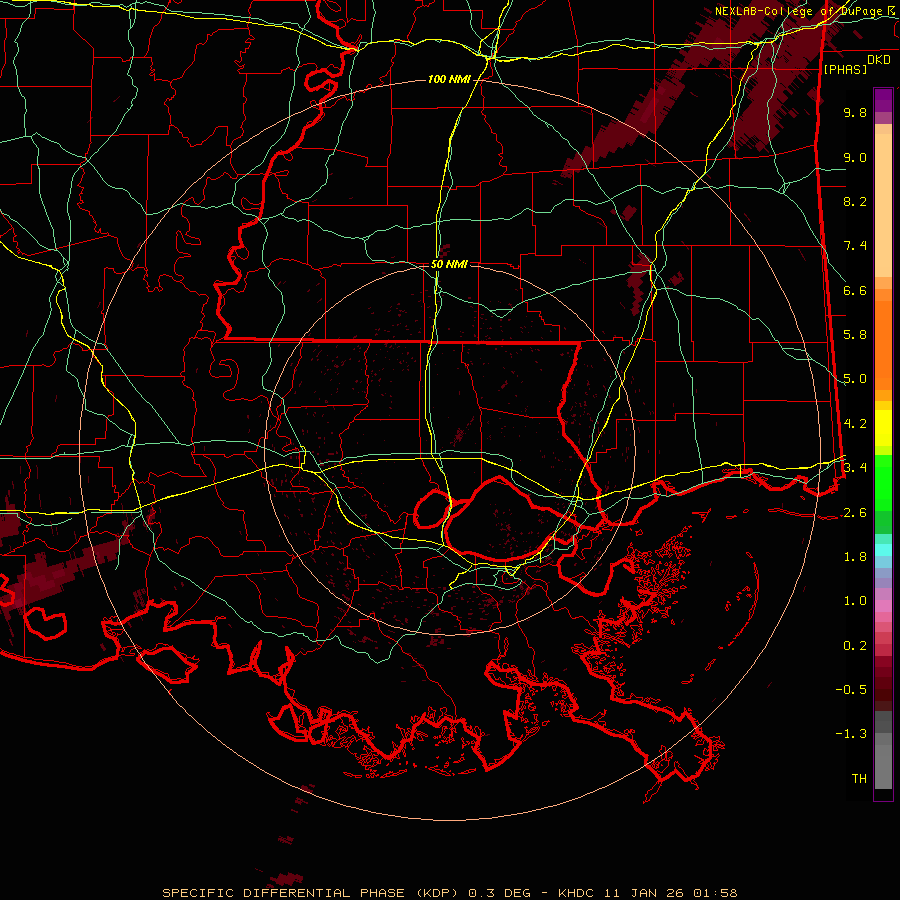Click the 3.4 value on the color scale
The image size is (900, 900).
(855, 467)
